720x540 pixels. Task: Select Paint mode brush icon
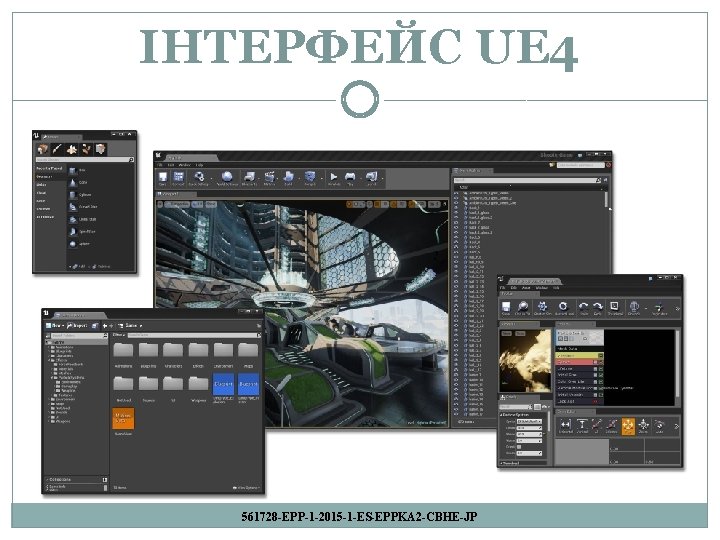tap(57, 149)
